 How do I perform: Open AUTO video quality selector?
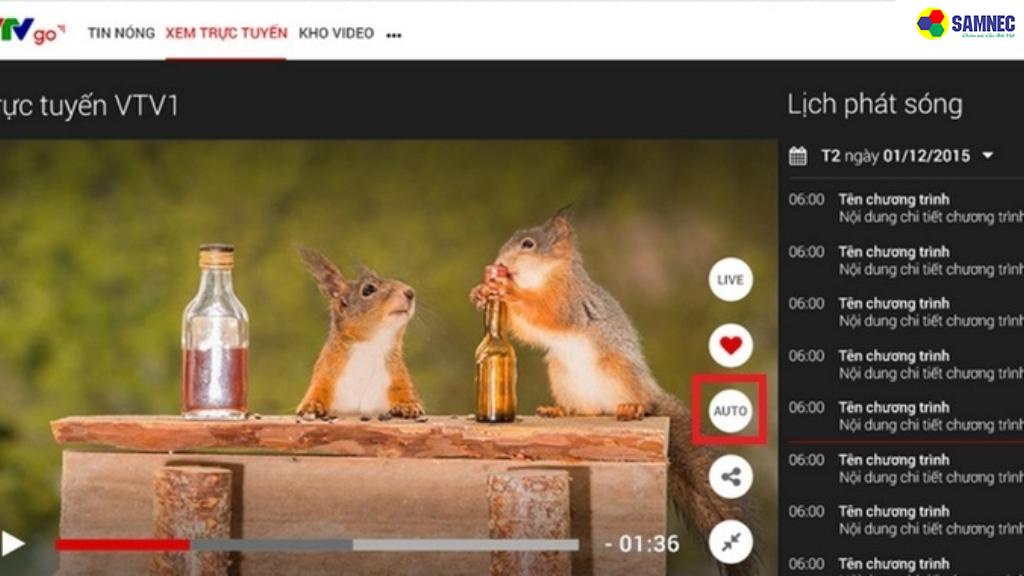(x=729, y=409)
